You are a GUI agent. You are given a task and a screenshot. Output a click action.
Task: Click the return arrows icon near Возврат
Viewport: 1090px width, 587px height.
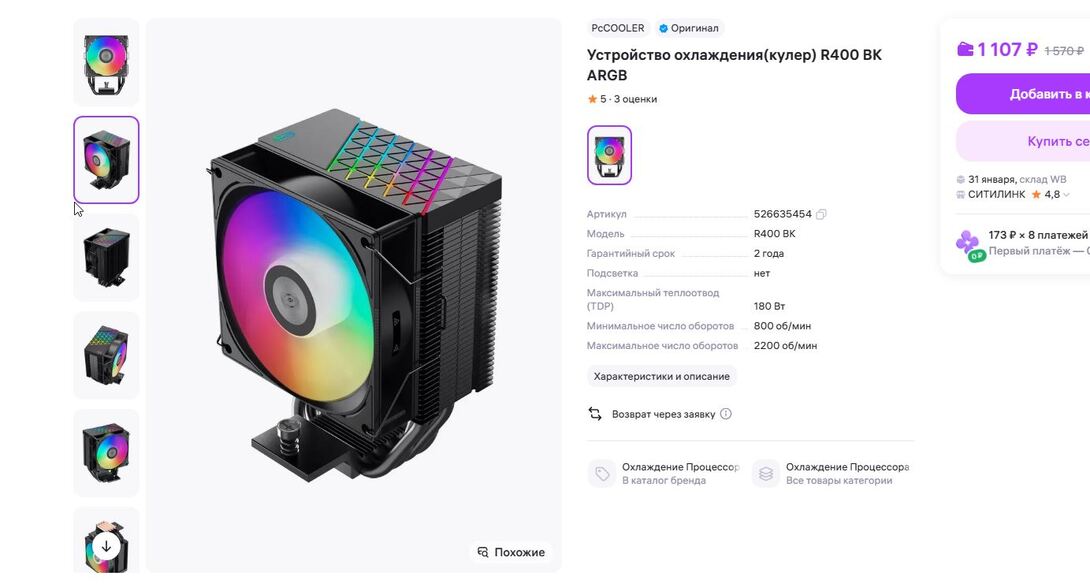point(595,414)
